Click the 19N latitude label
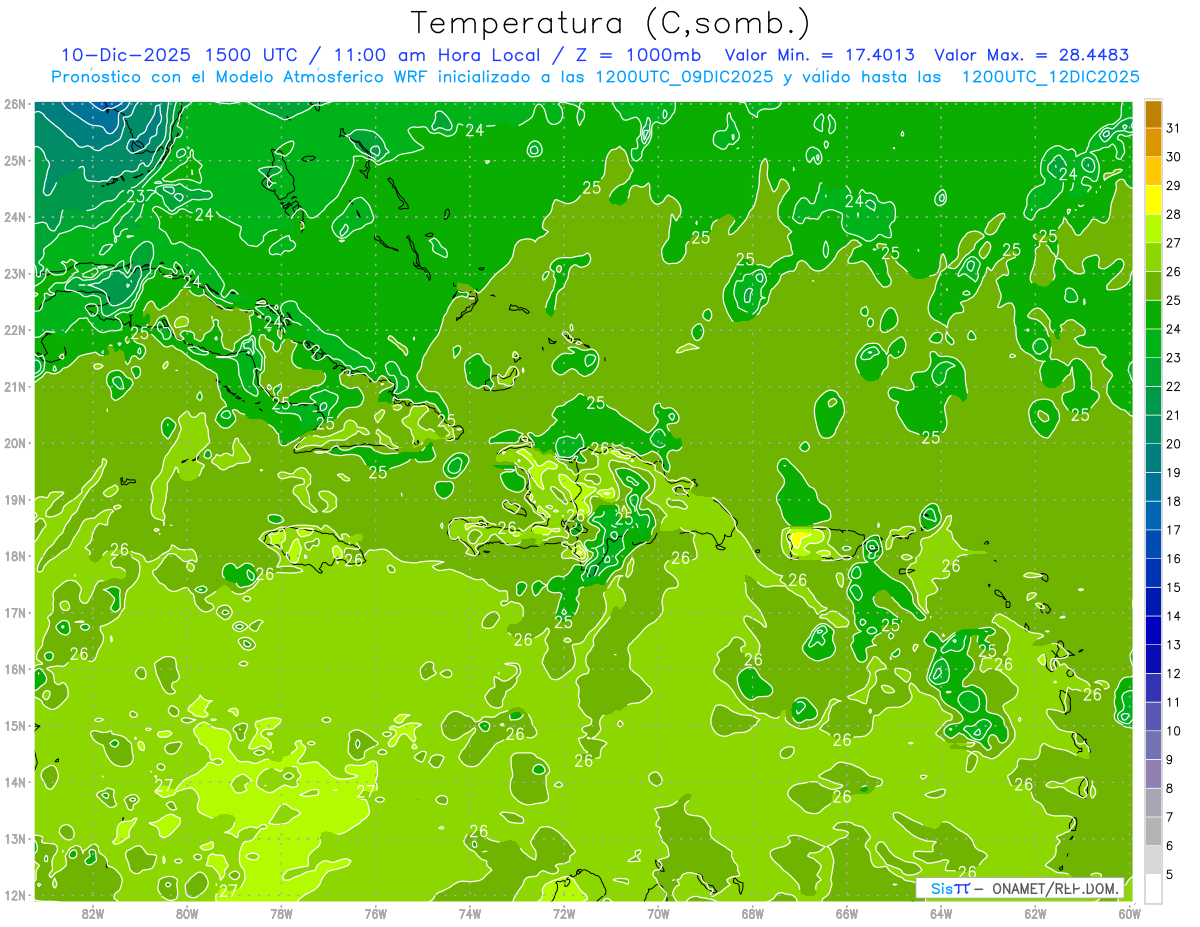Screen dimensions: 1200x927 (x=14, y=499)
